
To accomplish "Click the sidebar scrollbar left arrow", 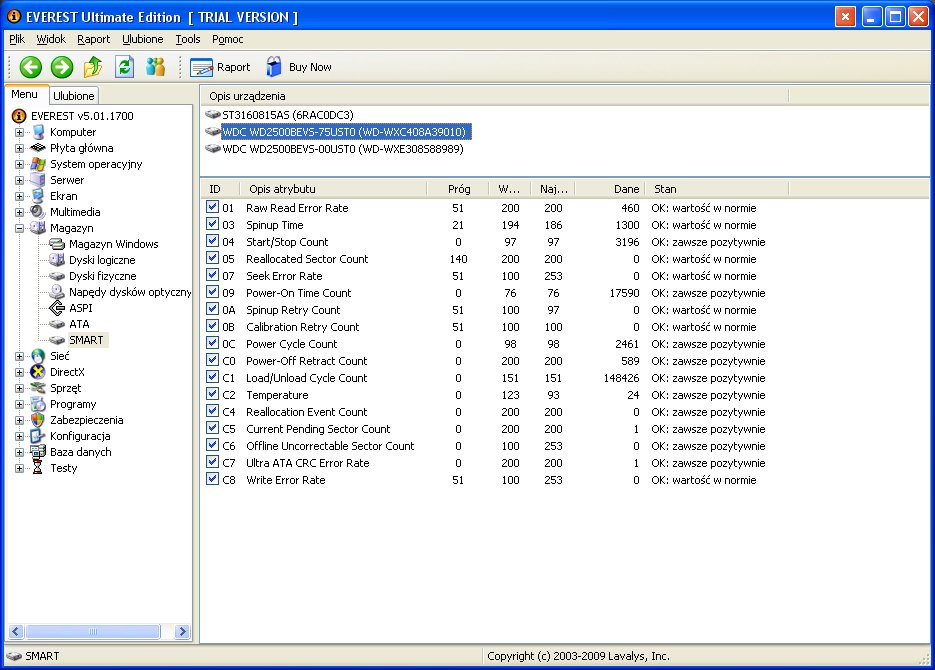I will (16, 631).
